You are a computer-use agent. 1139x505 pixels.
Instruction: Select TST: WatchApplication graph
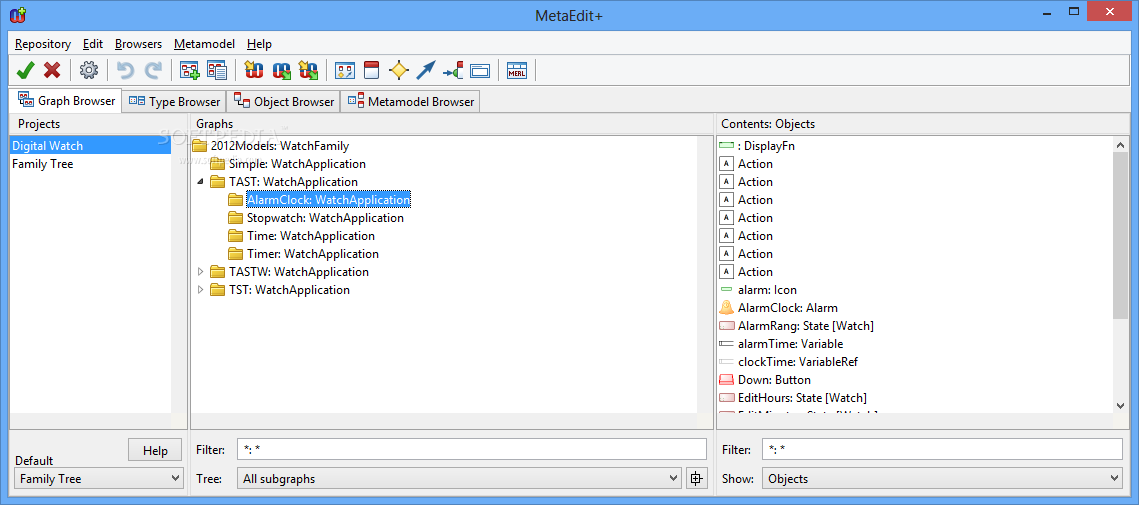(289, 290)
